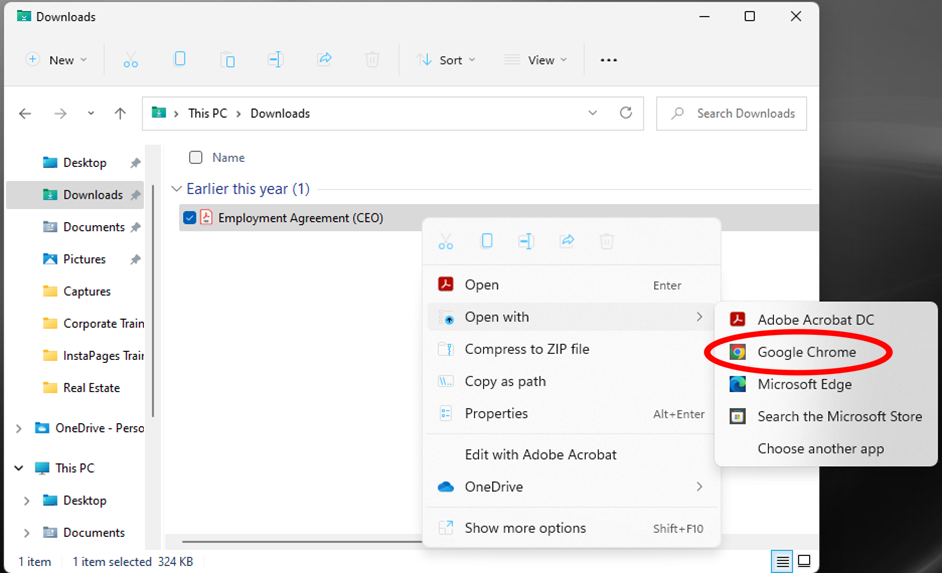This screenshot has width=942, height=573.
Task: Toggle the select-all checkbox beside Name
Action: click(x=195, y=157)
